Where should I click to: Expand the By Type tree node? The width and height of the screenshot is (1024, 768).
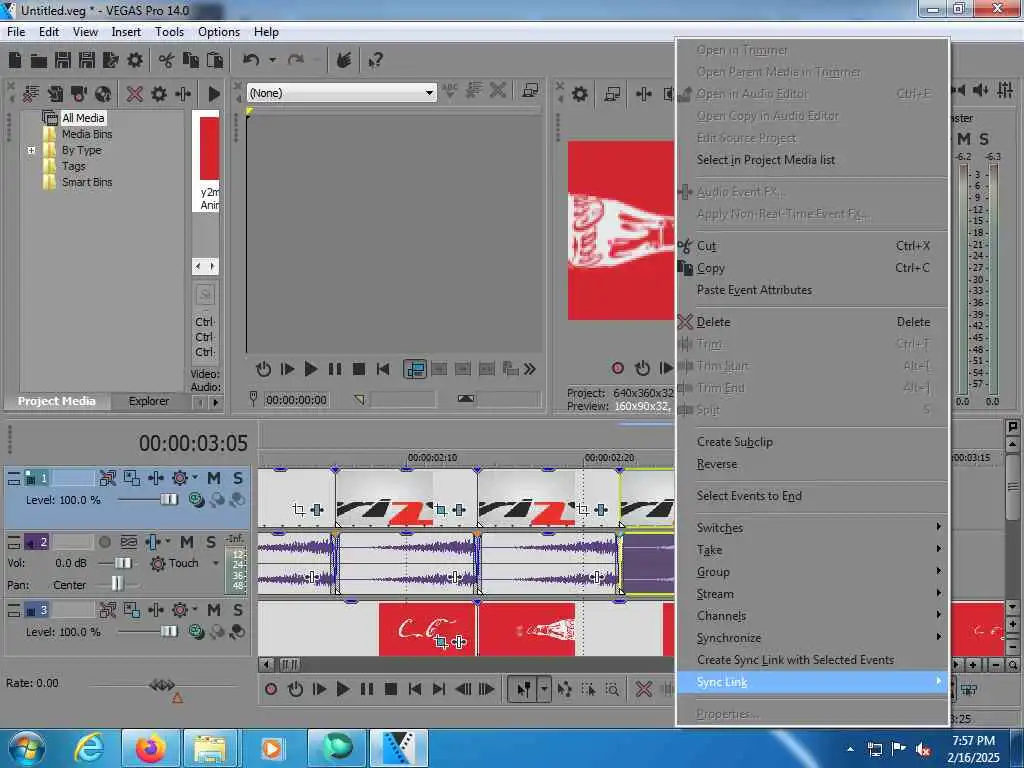click(x=31, y=150)
